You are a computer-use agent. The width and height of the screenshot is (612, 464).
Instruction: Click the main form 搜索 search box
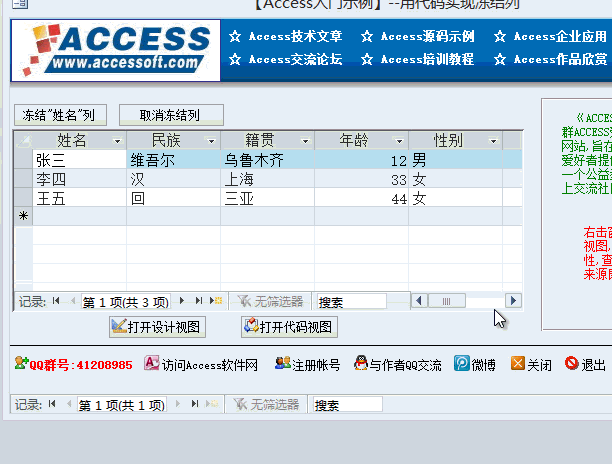point(348,405)
